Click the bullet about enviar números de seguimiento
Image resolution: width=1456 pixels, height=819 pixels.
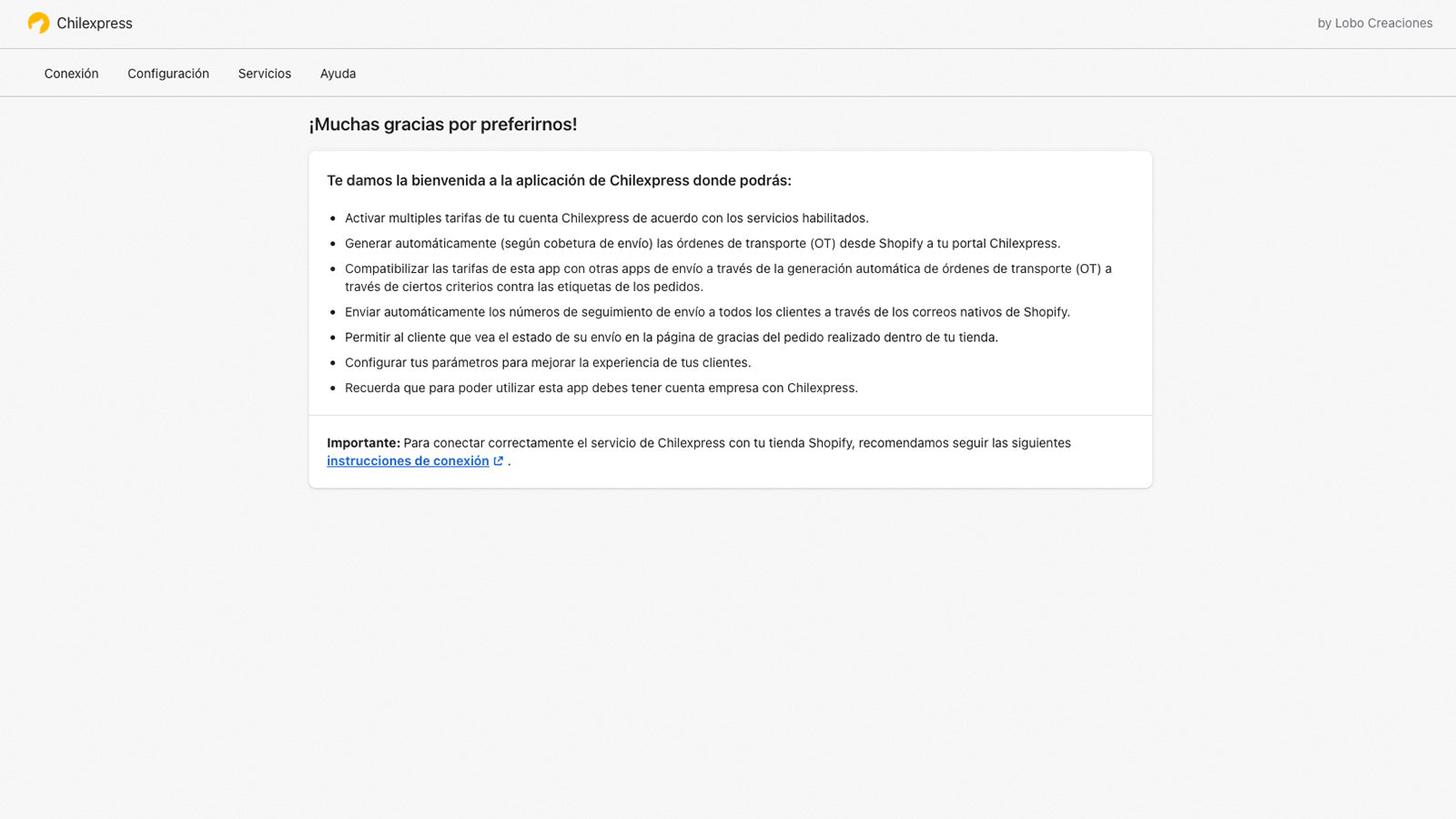click(x=707, y=312)
